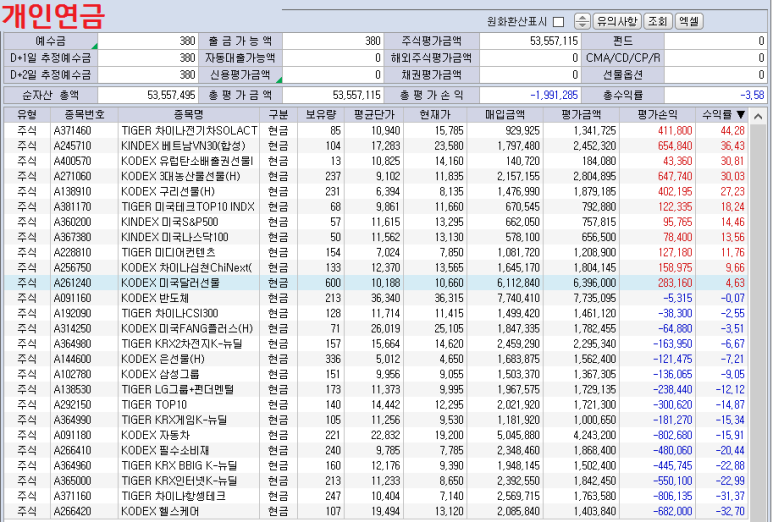This screenshot has width=773, height=522.
Task: Select the TIGER KRX2차전지K-뉴딜 row
Action: [x=376, y=344]
